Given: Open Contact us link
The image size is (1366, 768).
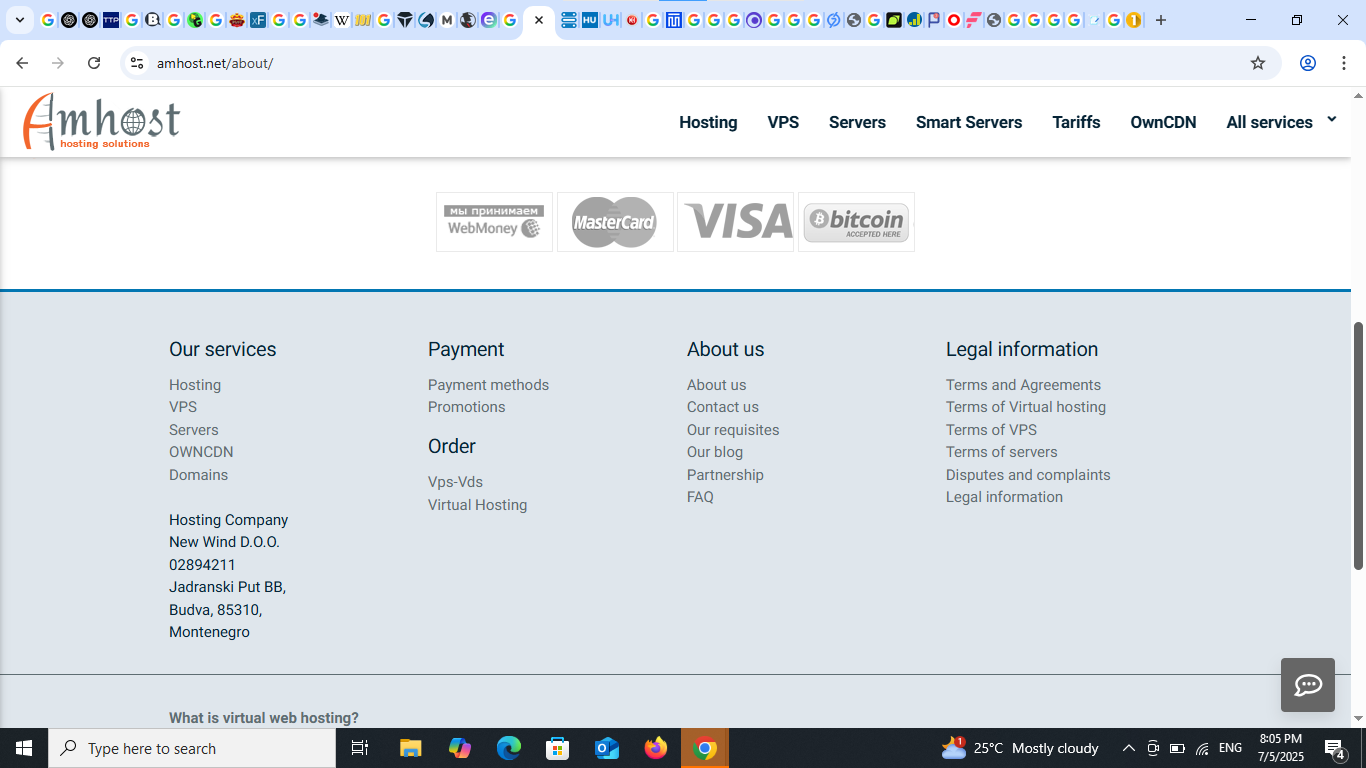Looking at the screenshot, I should (722, 407).
